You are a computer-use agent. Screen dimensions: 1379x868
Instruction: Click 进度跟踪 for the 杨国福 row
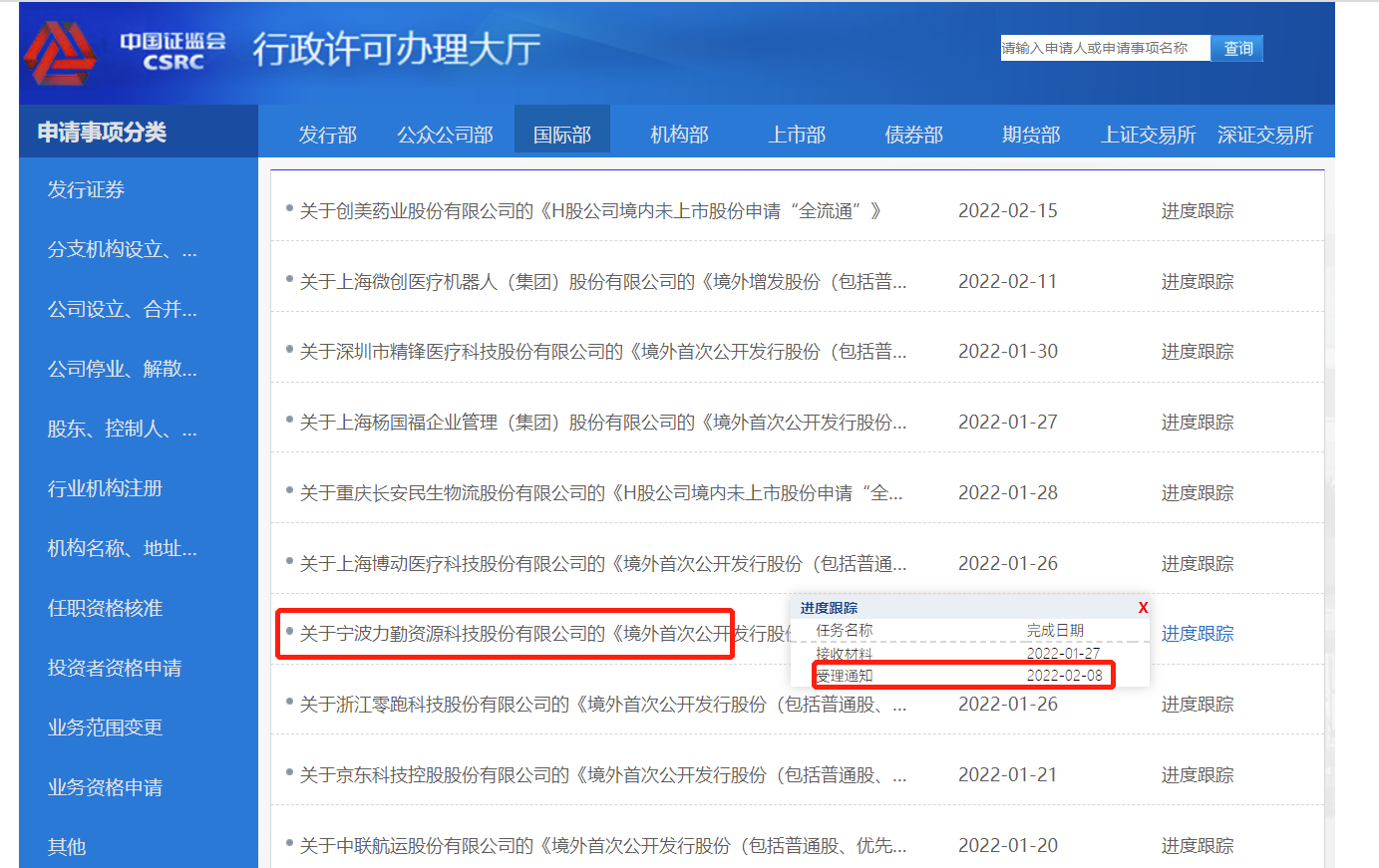(1198, 423)
